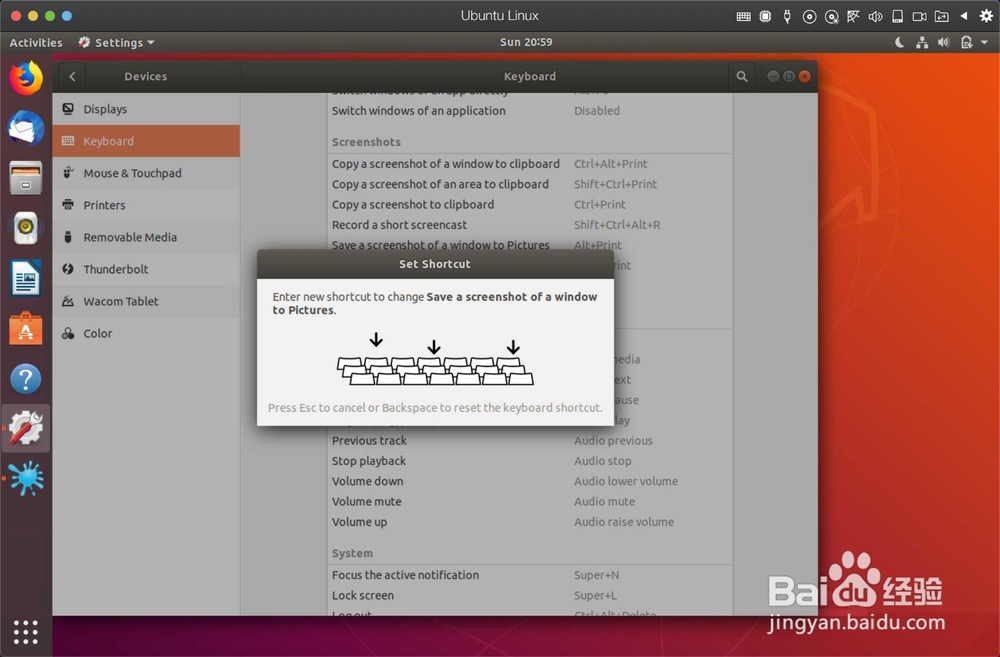
Task: Click the 'Previous track' shortcut row
Action: point(530,441)
